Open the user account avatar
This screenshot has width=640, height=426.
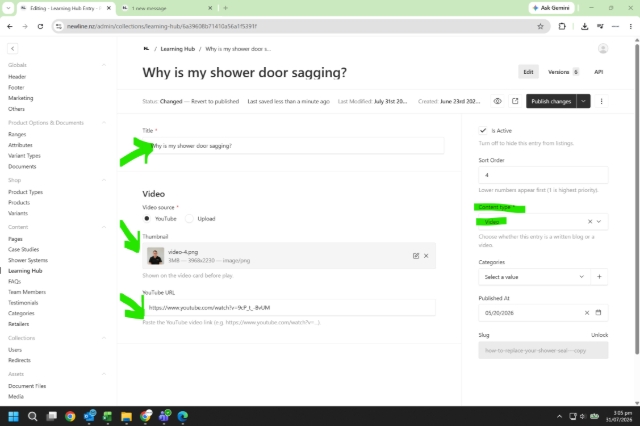(x=602, y=49)
